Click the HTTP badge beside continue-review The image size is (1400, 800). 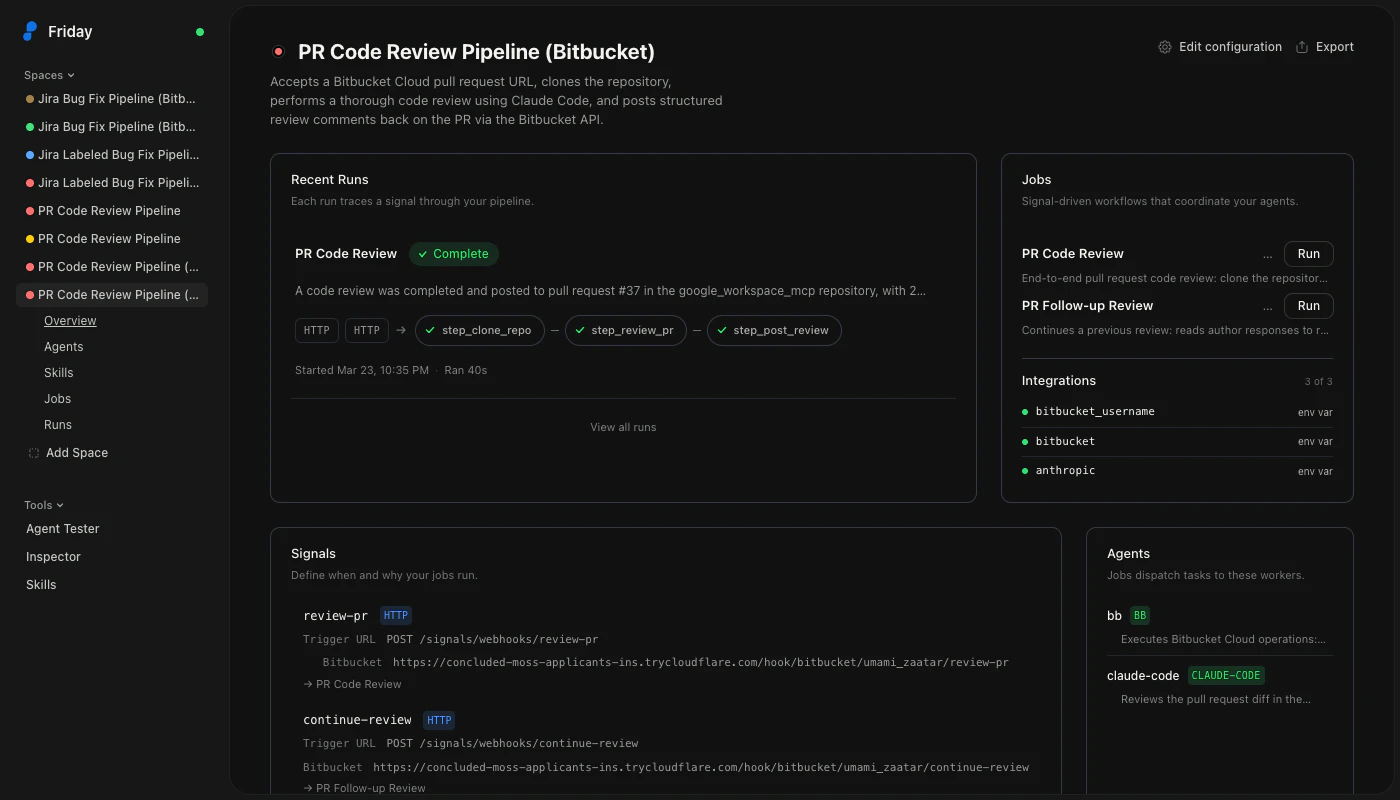pos(439,720)
